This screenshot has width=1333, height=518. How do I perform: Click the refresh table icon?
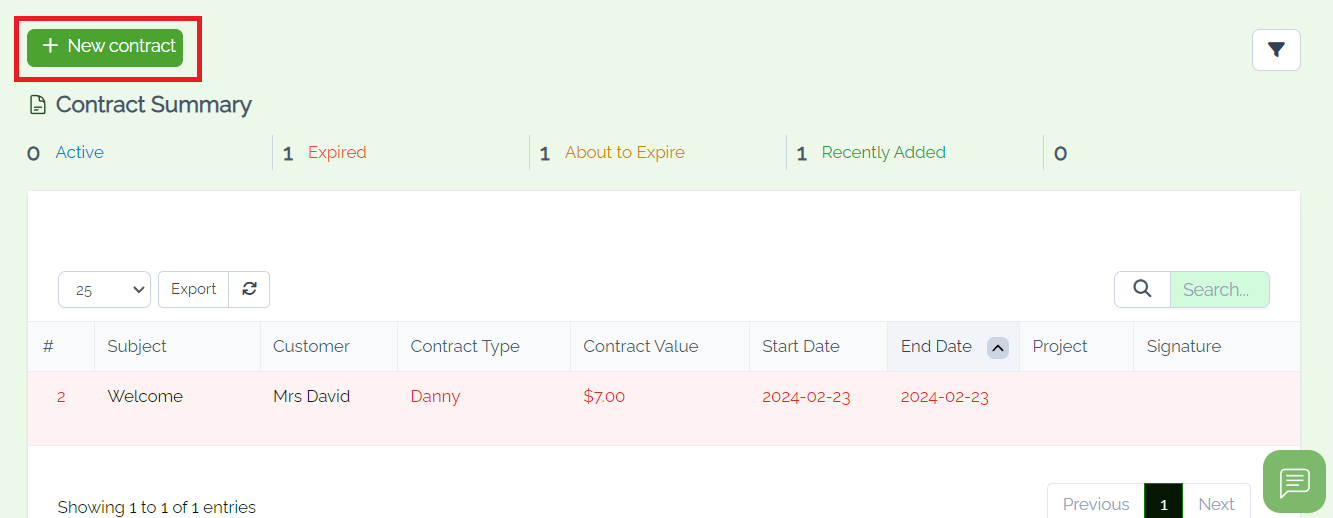point(249,289)
